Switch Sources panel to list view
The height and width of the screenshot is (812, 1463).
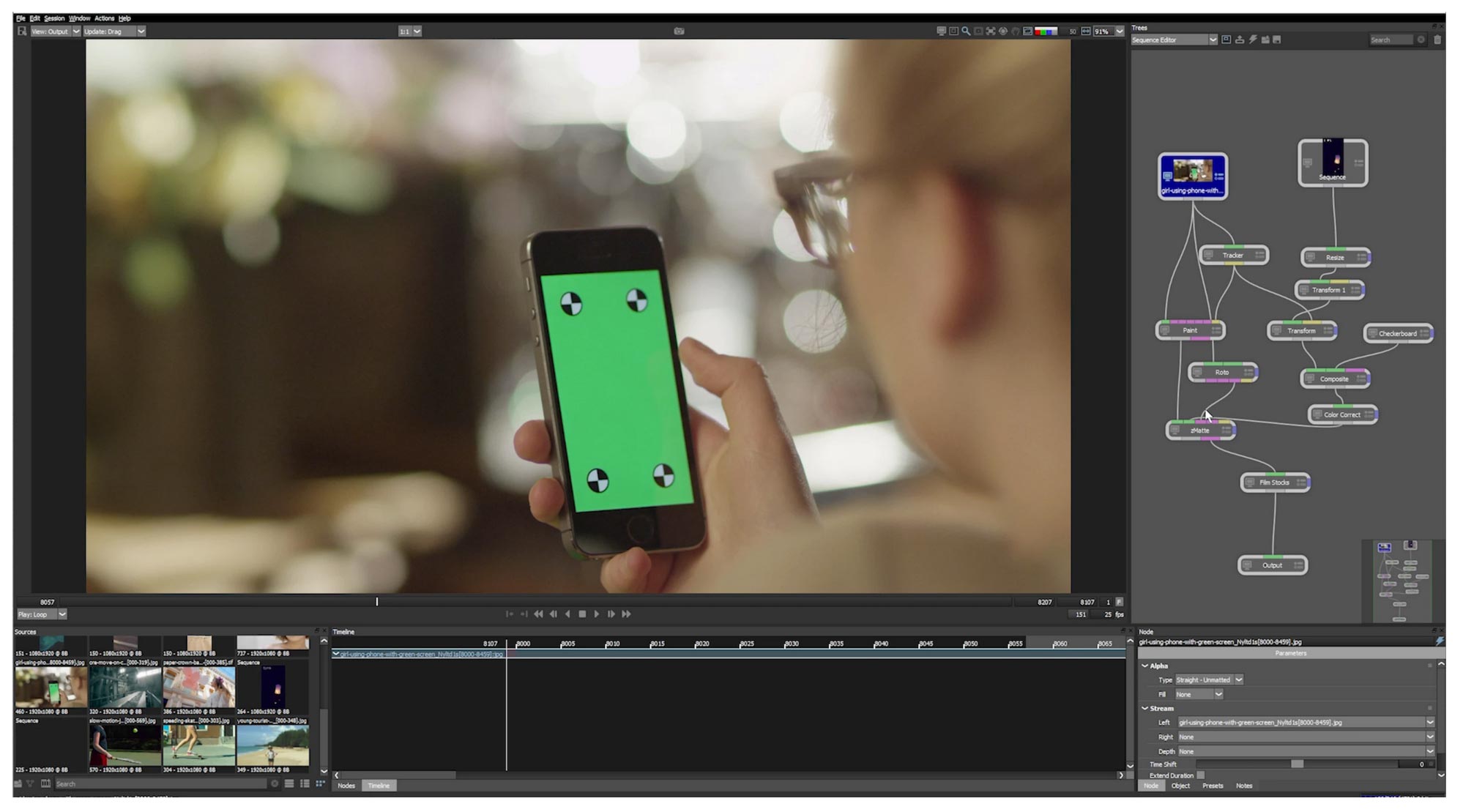pyautogui.click(x=289, y=783)
